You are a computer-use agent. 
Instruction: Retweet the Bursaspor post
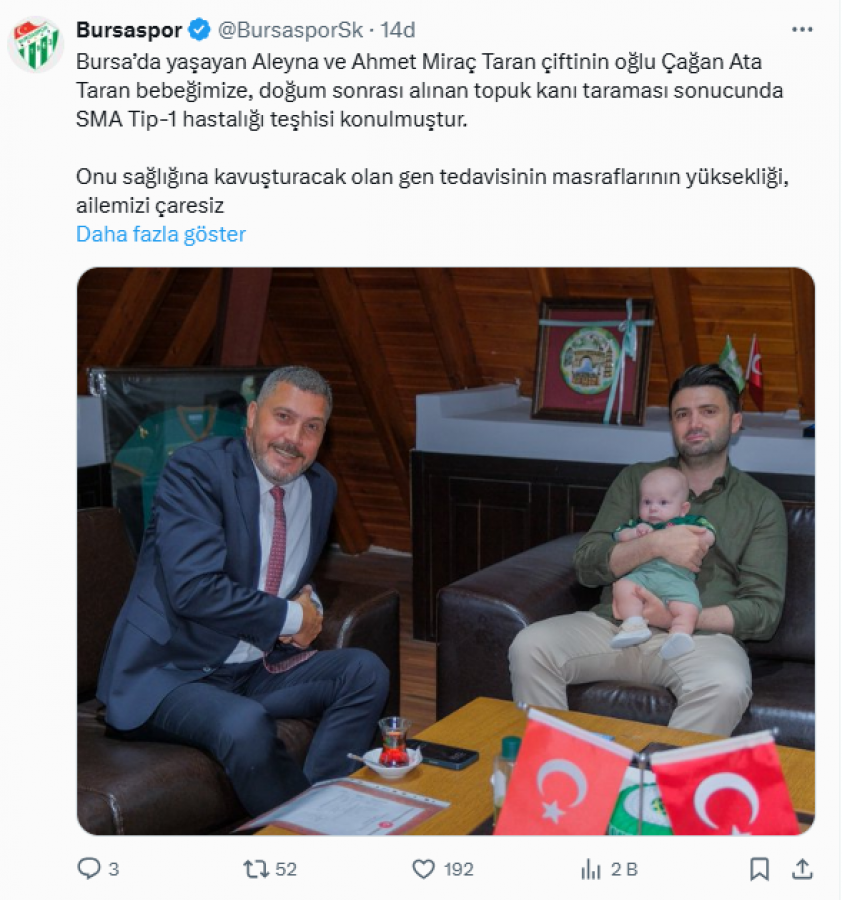[255, 869]
